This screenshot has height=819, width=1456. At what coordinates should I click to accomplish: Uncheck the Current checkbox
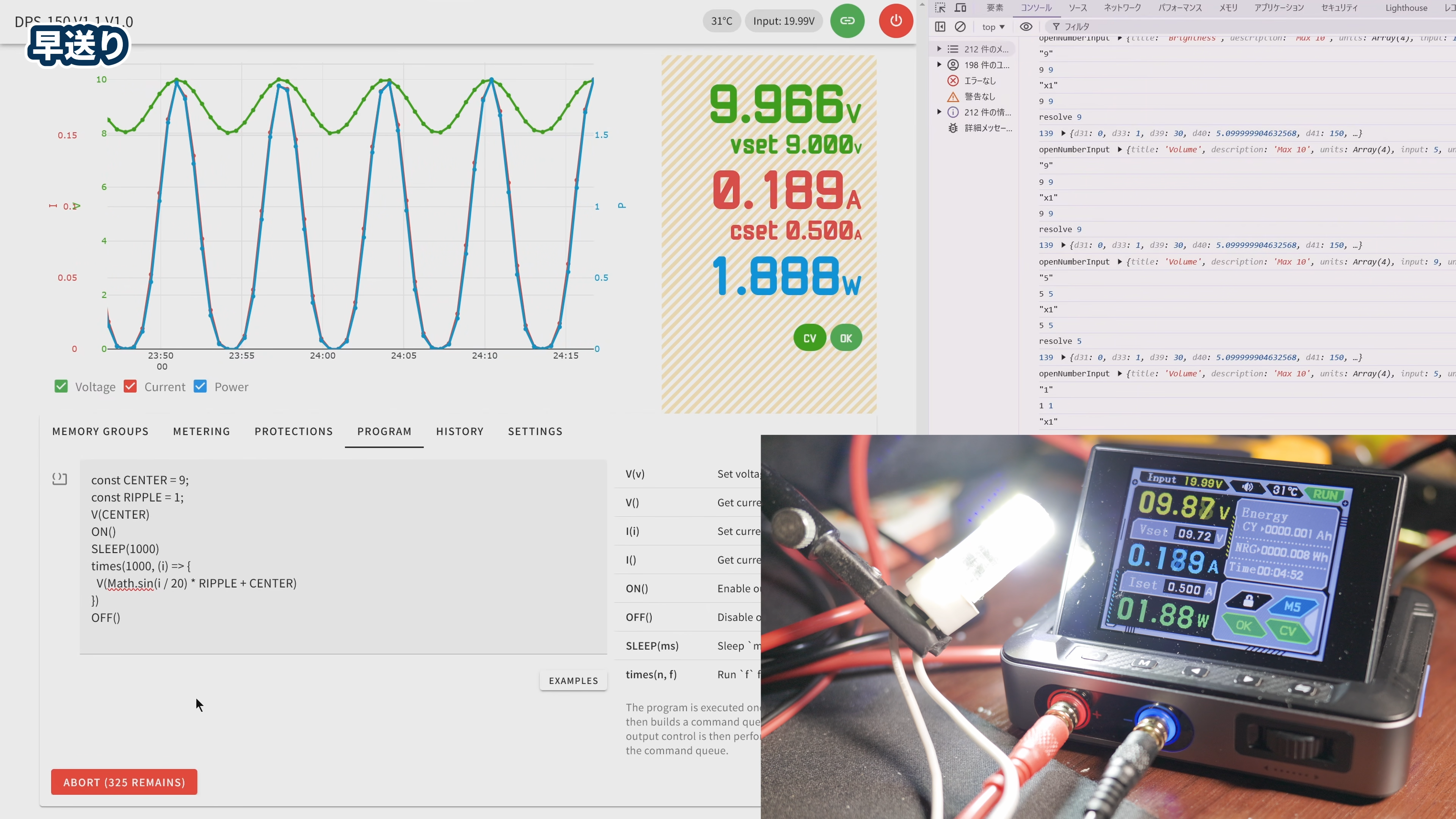(x=130, y=387)
